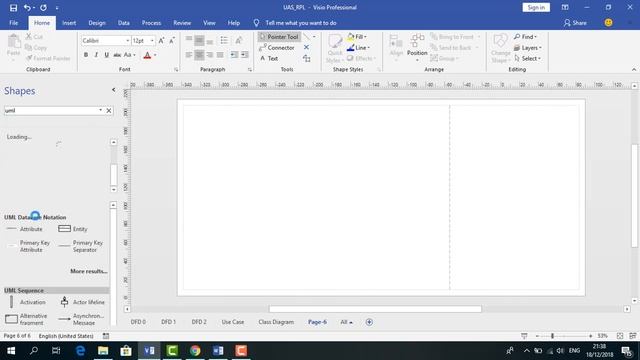Select the Activation shape

(27, 302)
